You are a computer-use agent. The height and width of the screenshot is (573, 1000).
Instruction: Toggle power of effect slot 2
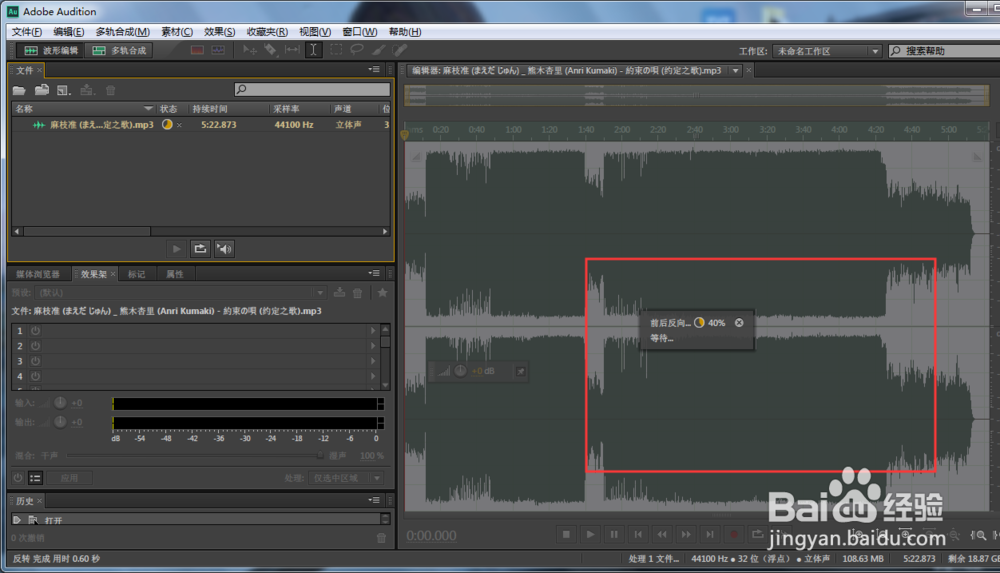(x=36, y=346)
